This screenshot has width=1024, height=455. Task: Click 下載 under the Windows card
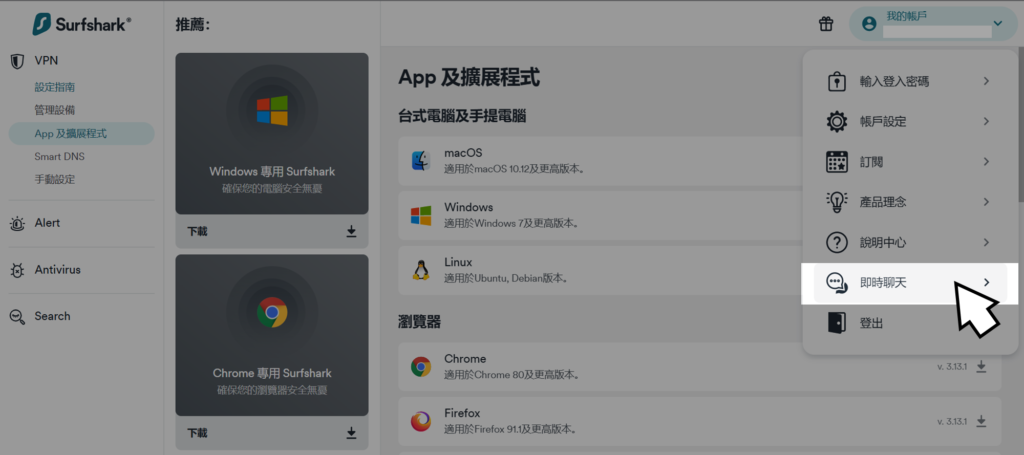[198, 231]
